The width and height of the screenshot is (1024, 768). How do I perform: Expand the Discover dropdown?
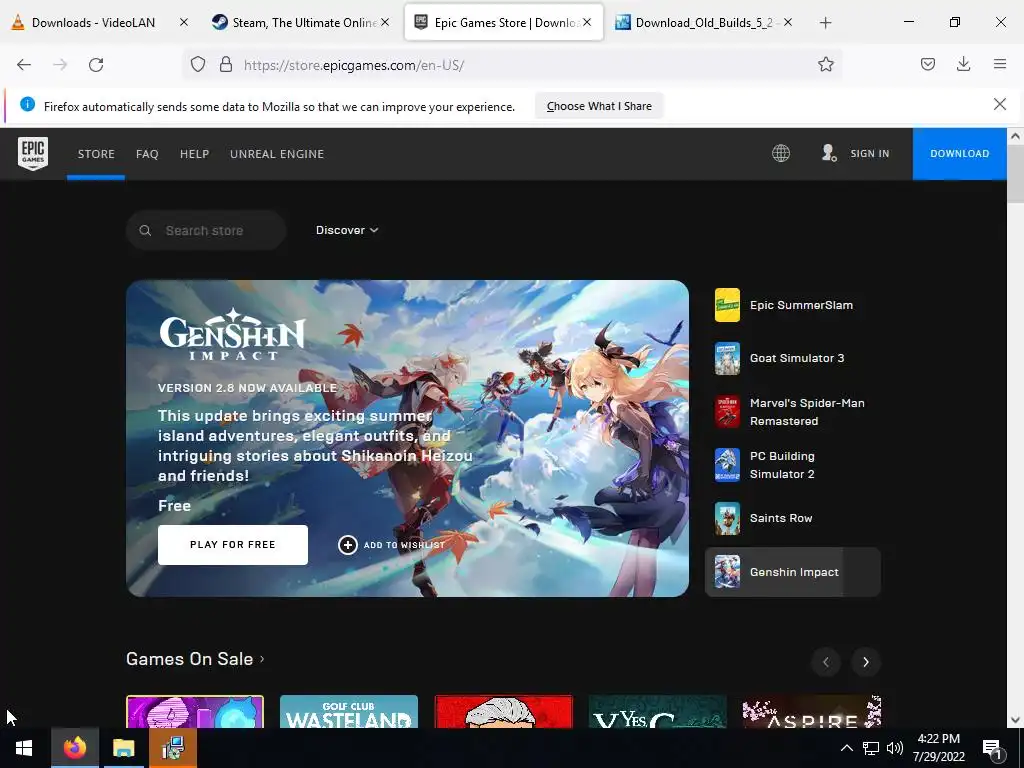347,230
